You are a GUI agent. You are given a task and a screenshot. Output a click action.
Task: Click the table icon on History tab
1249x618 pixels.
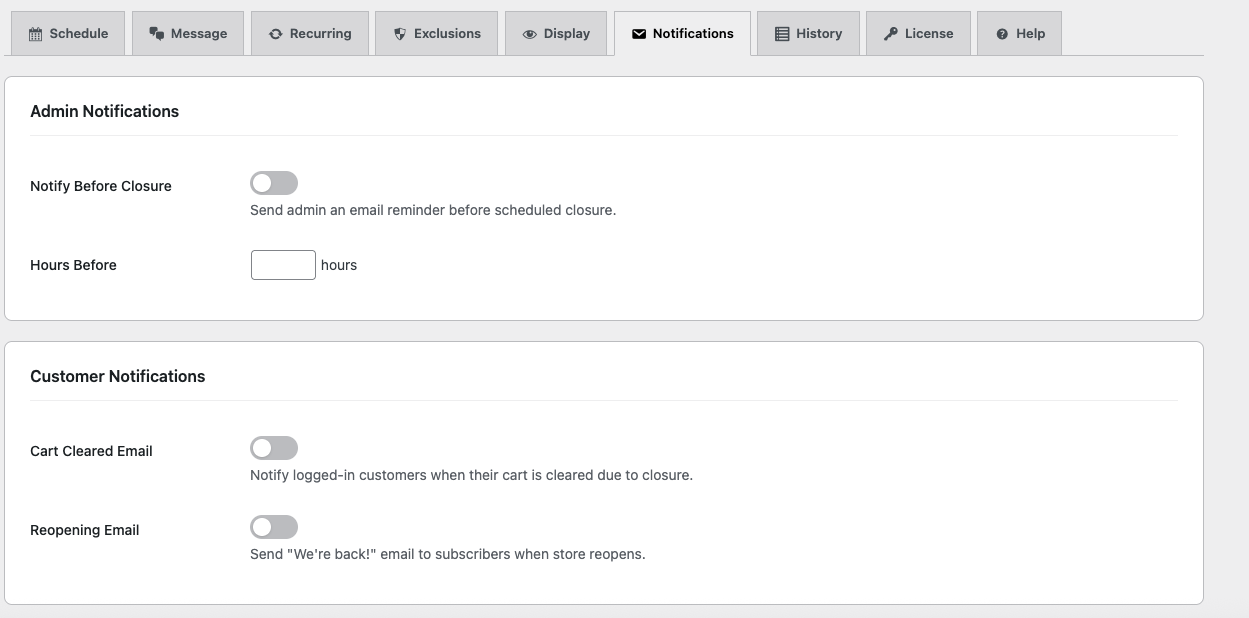(782, 34)
